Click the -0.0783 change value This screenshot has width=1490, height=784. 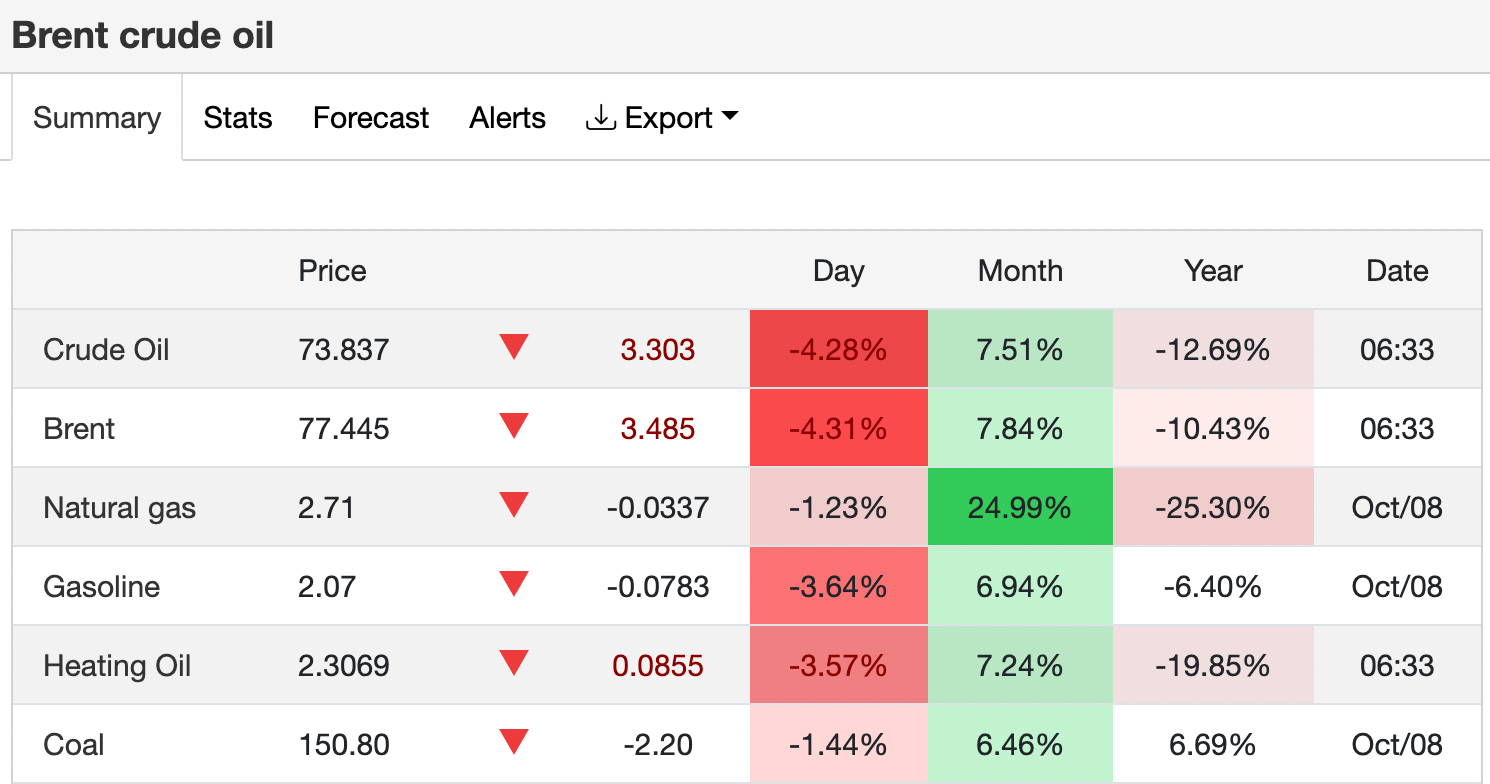coord(657,586)
